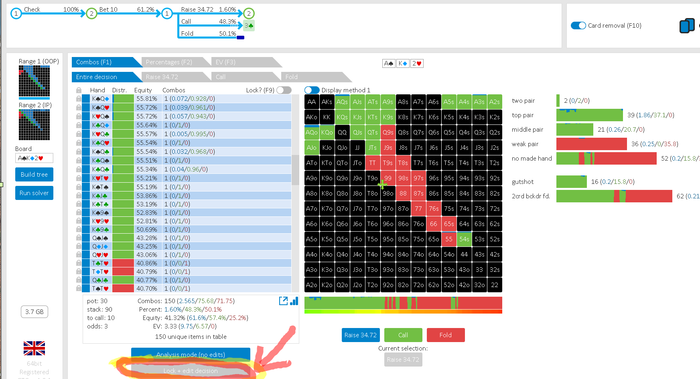This screenshot has height=379, width=700.
Task: Select the 54s cell in matrix
Action: pos(464,239)
